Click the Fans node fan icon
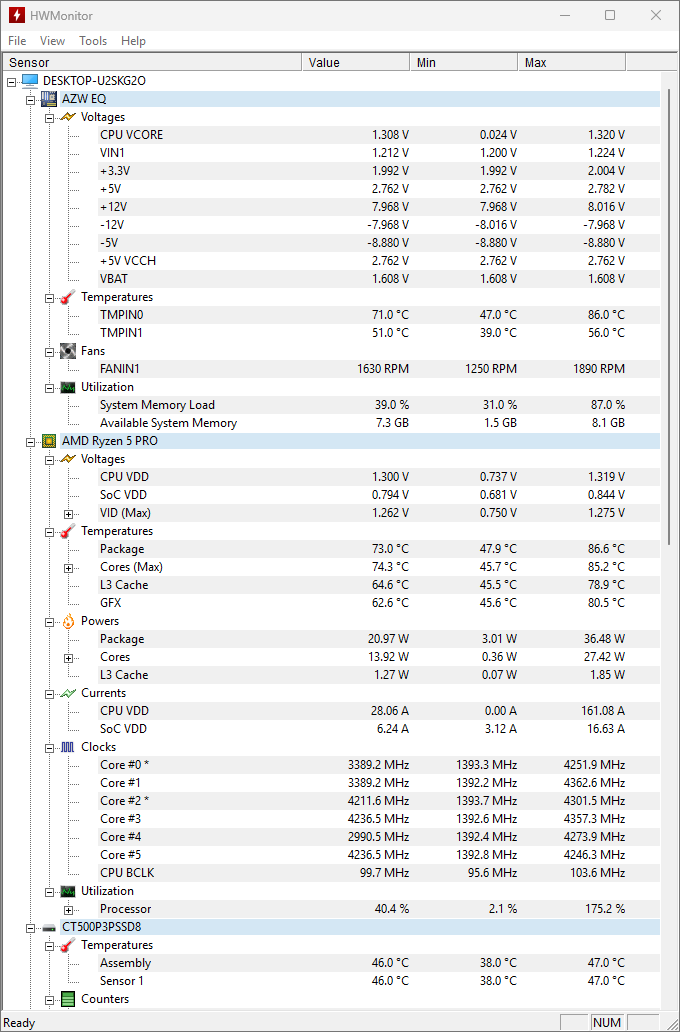 coord(68,351)
